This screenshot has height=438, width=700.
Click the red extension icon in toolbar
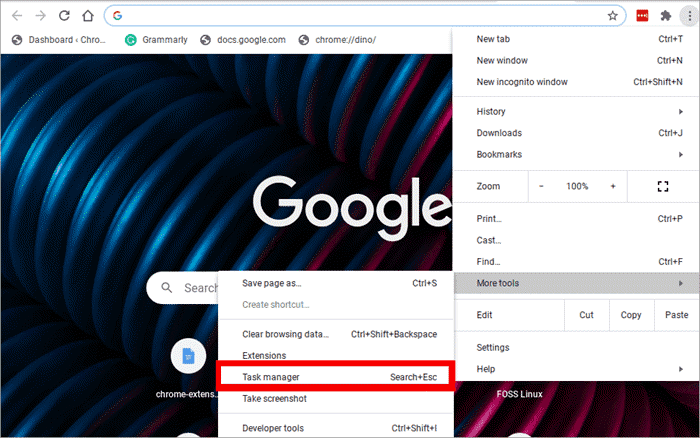(x=643, y=16)
